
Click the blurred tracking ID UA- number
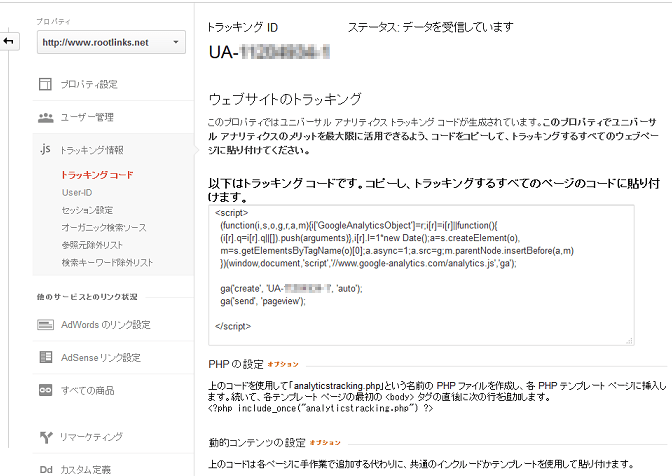269,52
